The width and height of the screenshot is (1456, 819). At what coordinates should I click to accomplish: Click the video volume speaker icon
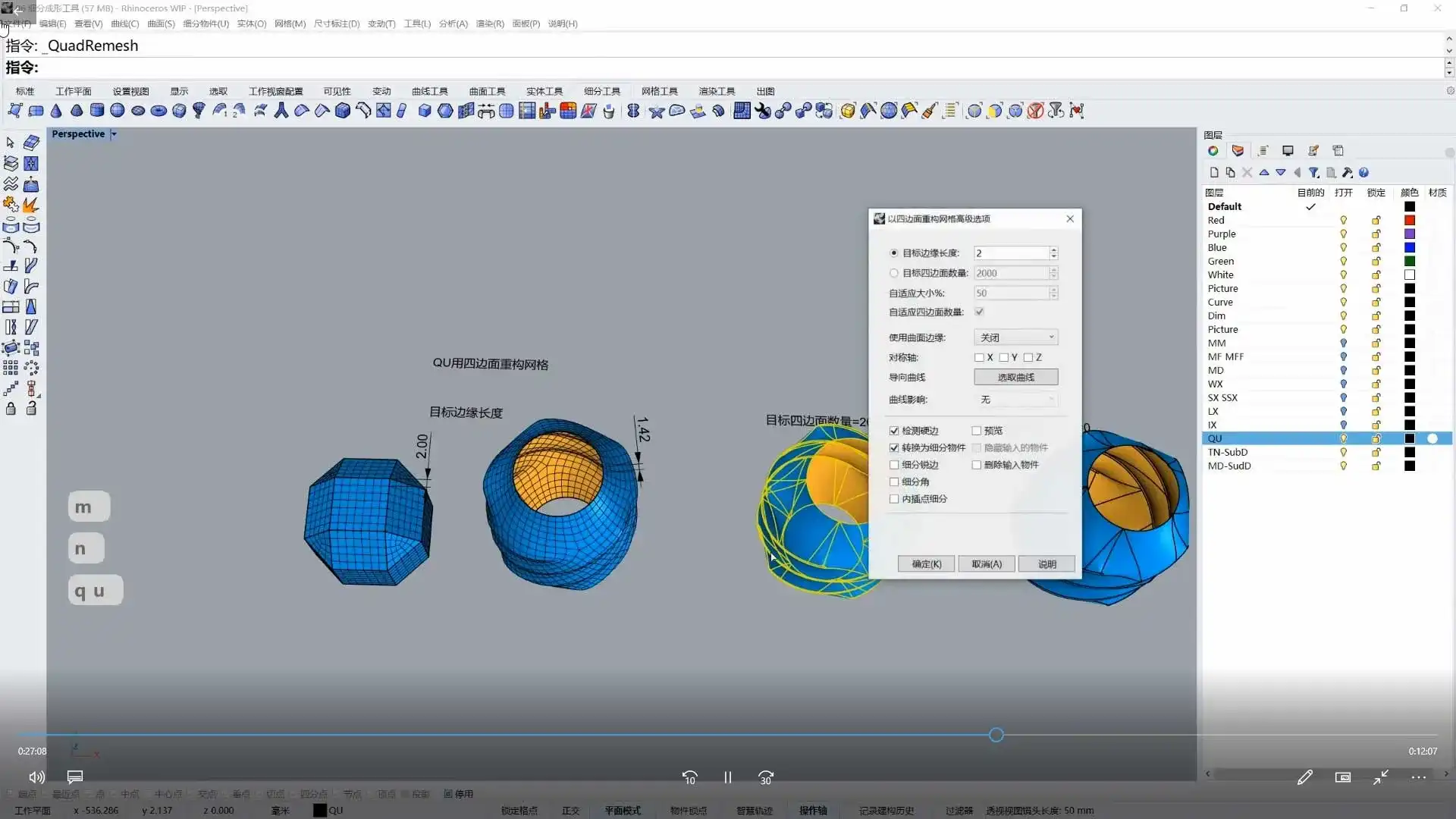point(36,777)
